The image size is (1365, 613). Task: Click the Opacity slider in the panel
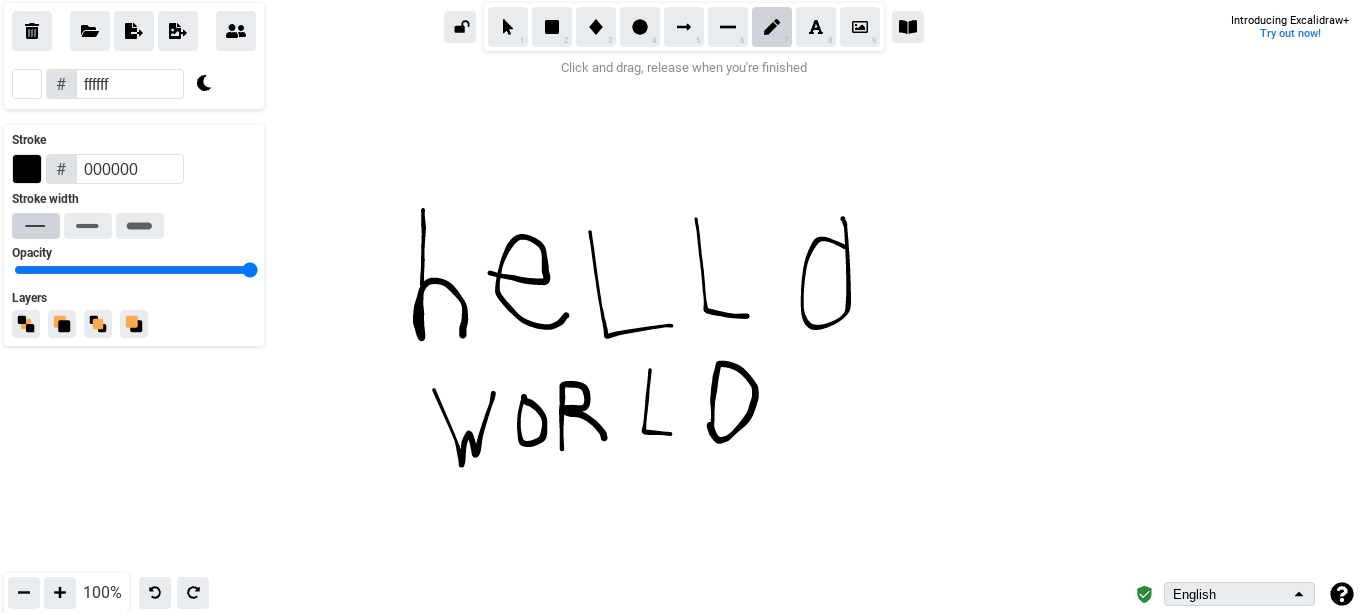tap(135, 269)
